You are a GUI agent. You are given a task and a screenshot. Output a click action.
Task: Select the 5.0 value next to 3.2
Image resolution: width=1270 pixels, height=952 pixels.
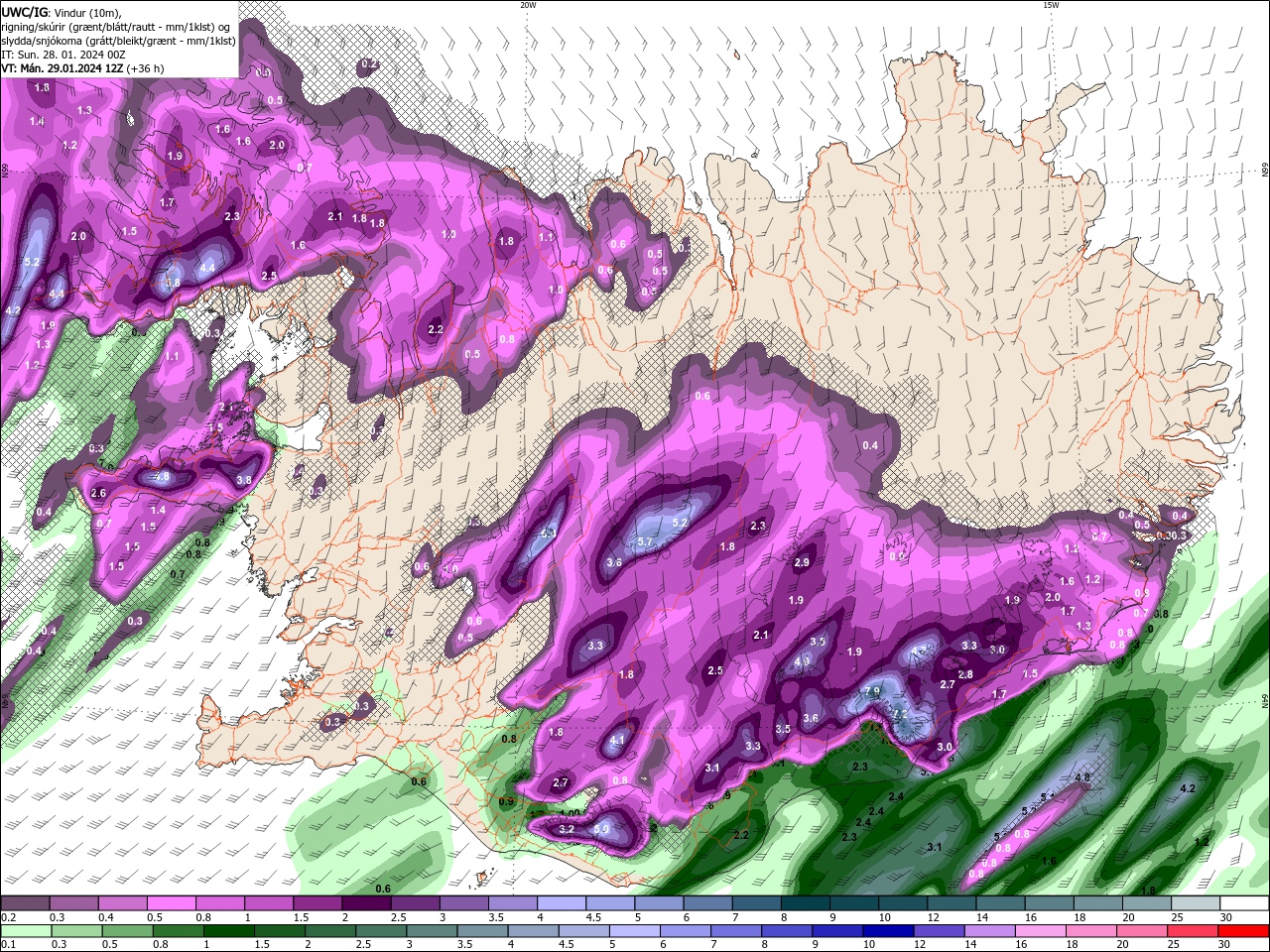(601, 830)
